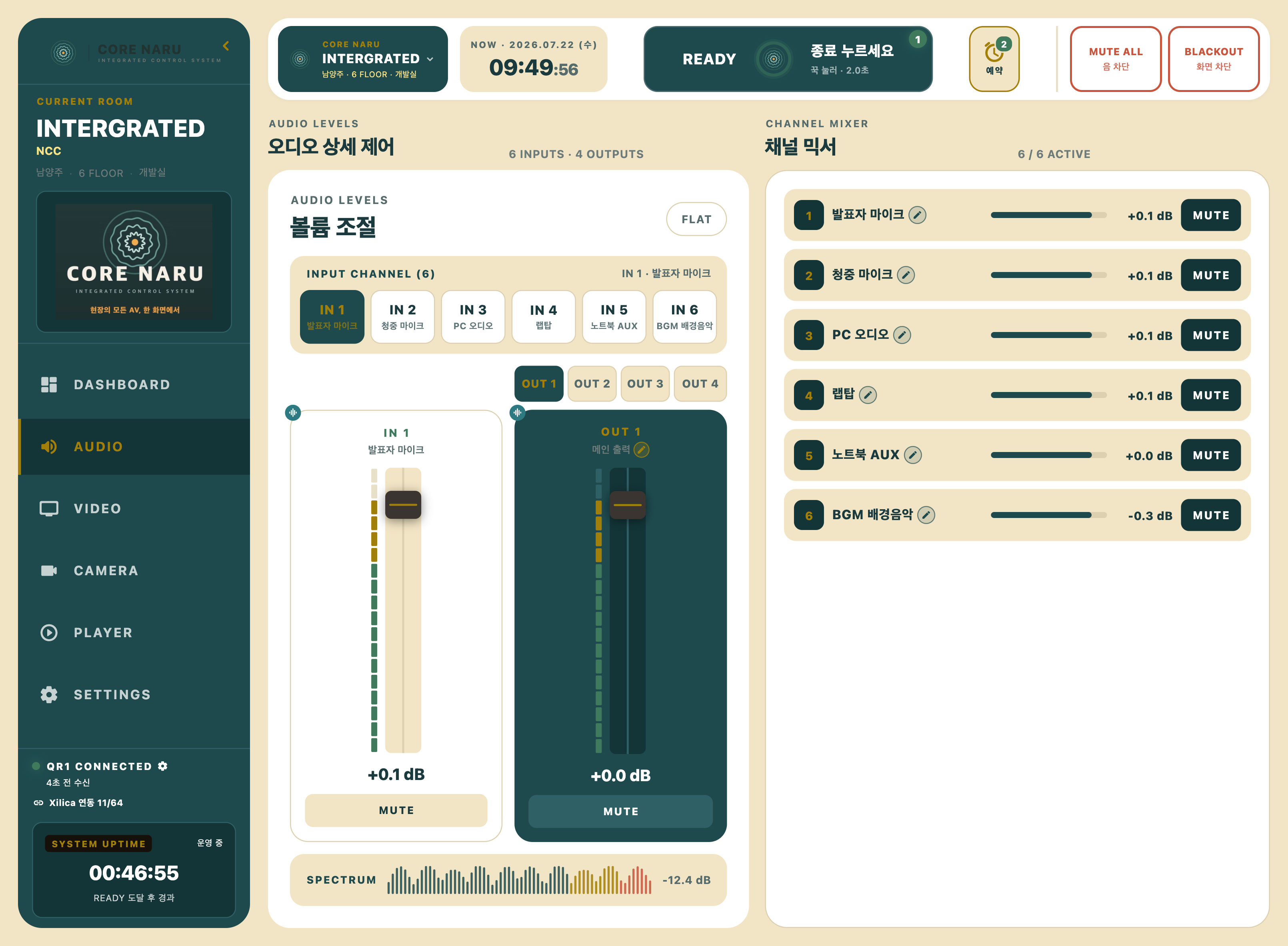Mute mixer channel 1 발표자 마이크
1288x946 pixels.
click(1211, 215)
